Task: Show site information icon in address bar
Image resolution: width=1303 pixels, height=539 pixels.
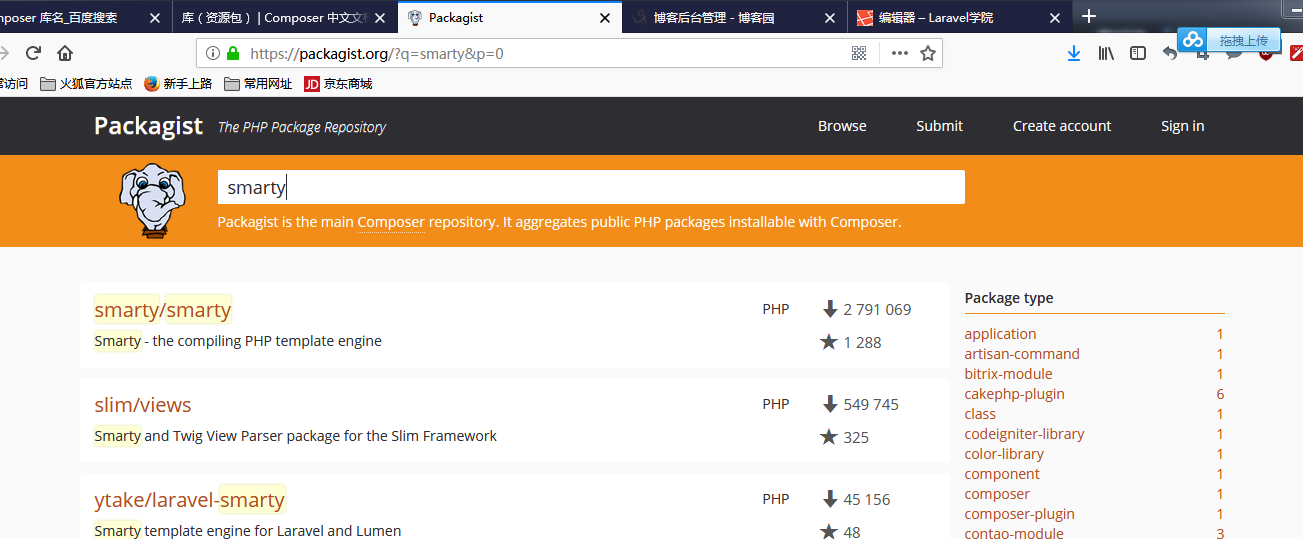Action: tap(213, 53)
